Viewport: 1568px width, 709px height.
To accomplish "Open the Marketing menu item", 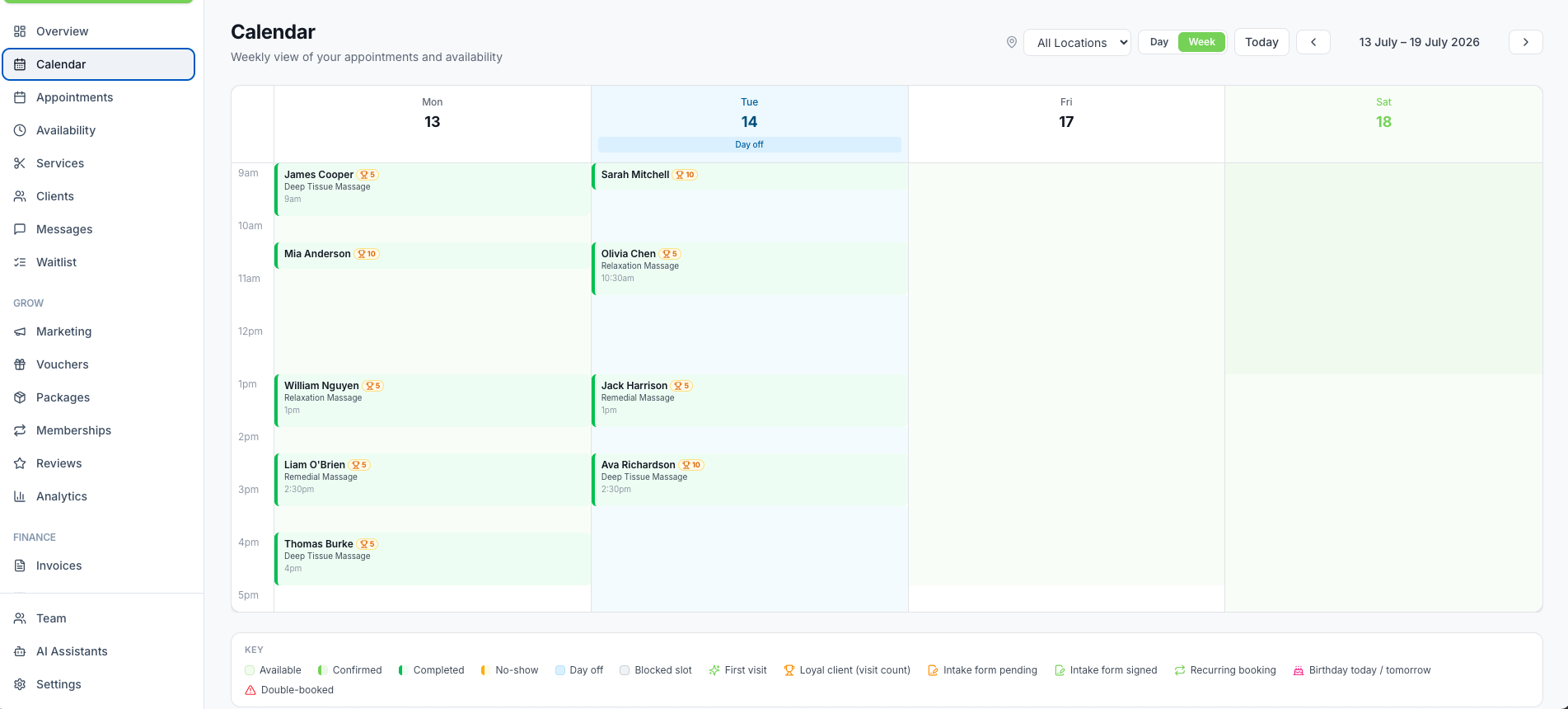I will [x=99, y=331].
